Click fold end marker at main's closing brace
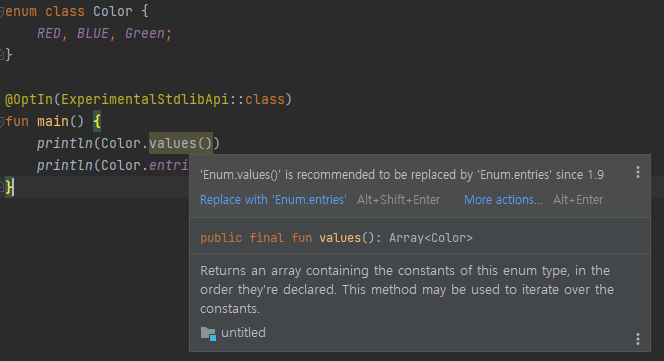Screen dimensions: 664x361 coord(2,187)
